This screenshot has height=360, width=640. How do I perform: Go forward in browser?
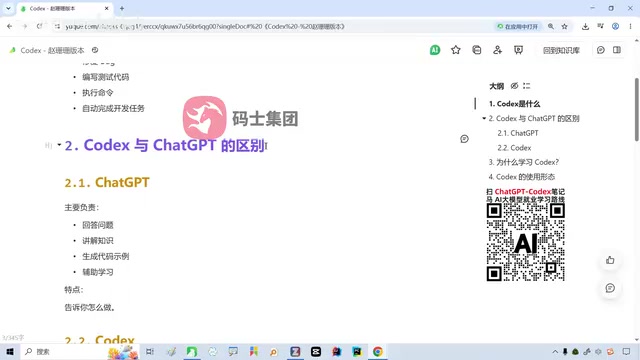point(24,26)
